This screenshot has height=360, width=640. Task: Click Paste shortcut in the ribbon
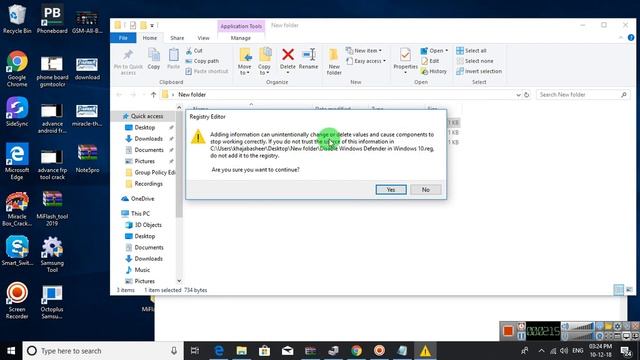point(207,71)
